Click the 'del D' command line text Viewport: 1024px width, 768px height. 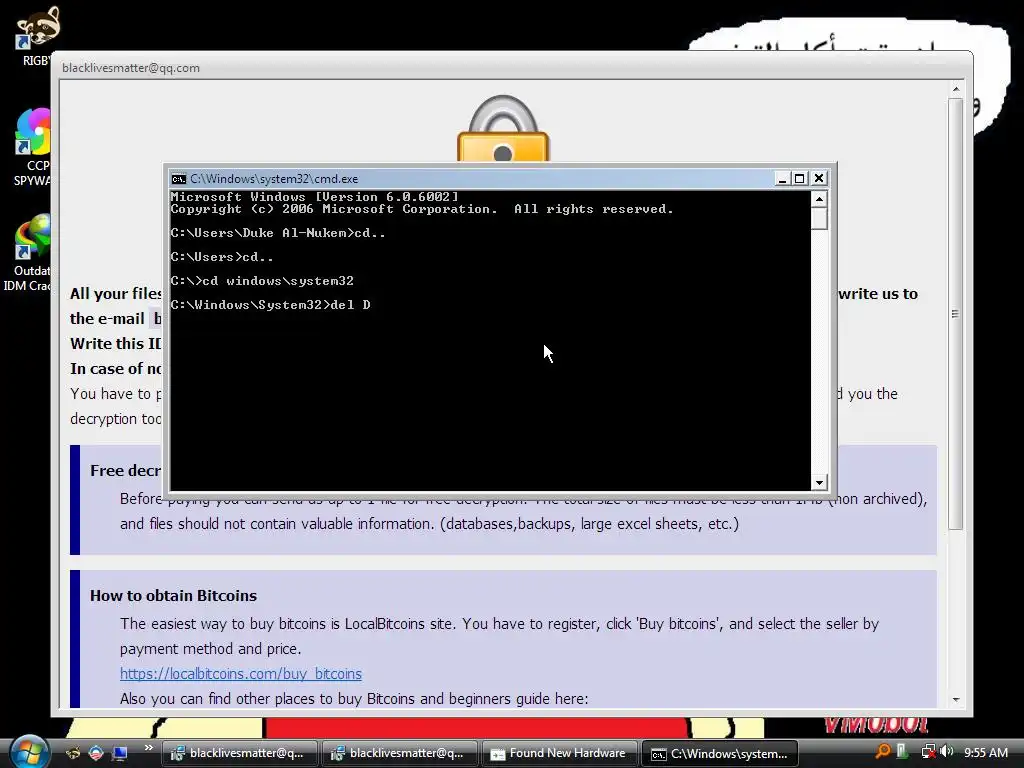pyautogui.click(x=351, y=305)
